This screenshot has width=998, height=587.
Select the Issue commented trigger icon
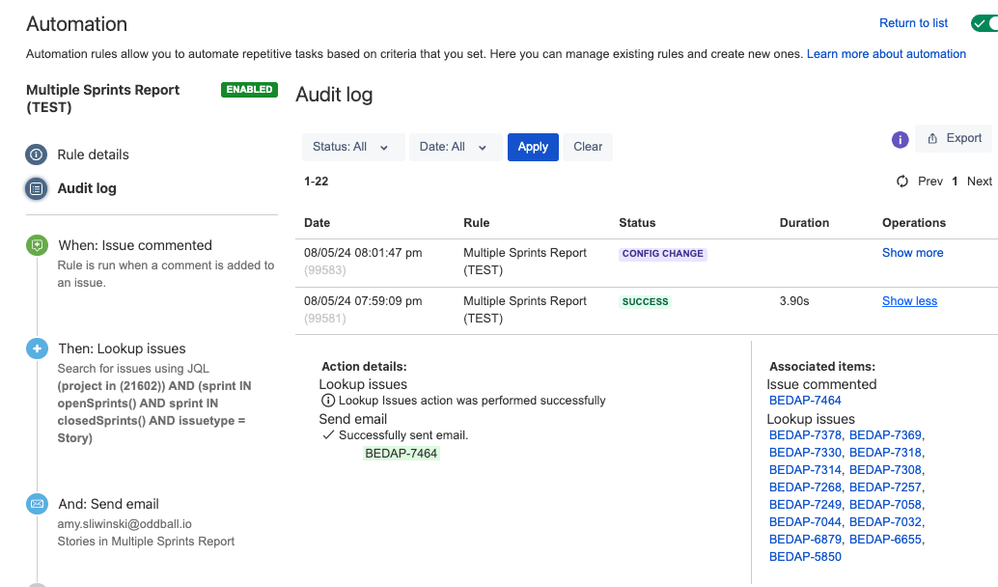tap(37, 245)
